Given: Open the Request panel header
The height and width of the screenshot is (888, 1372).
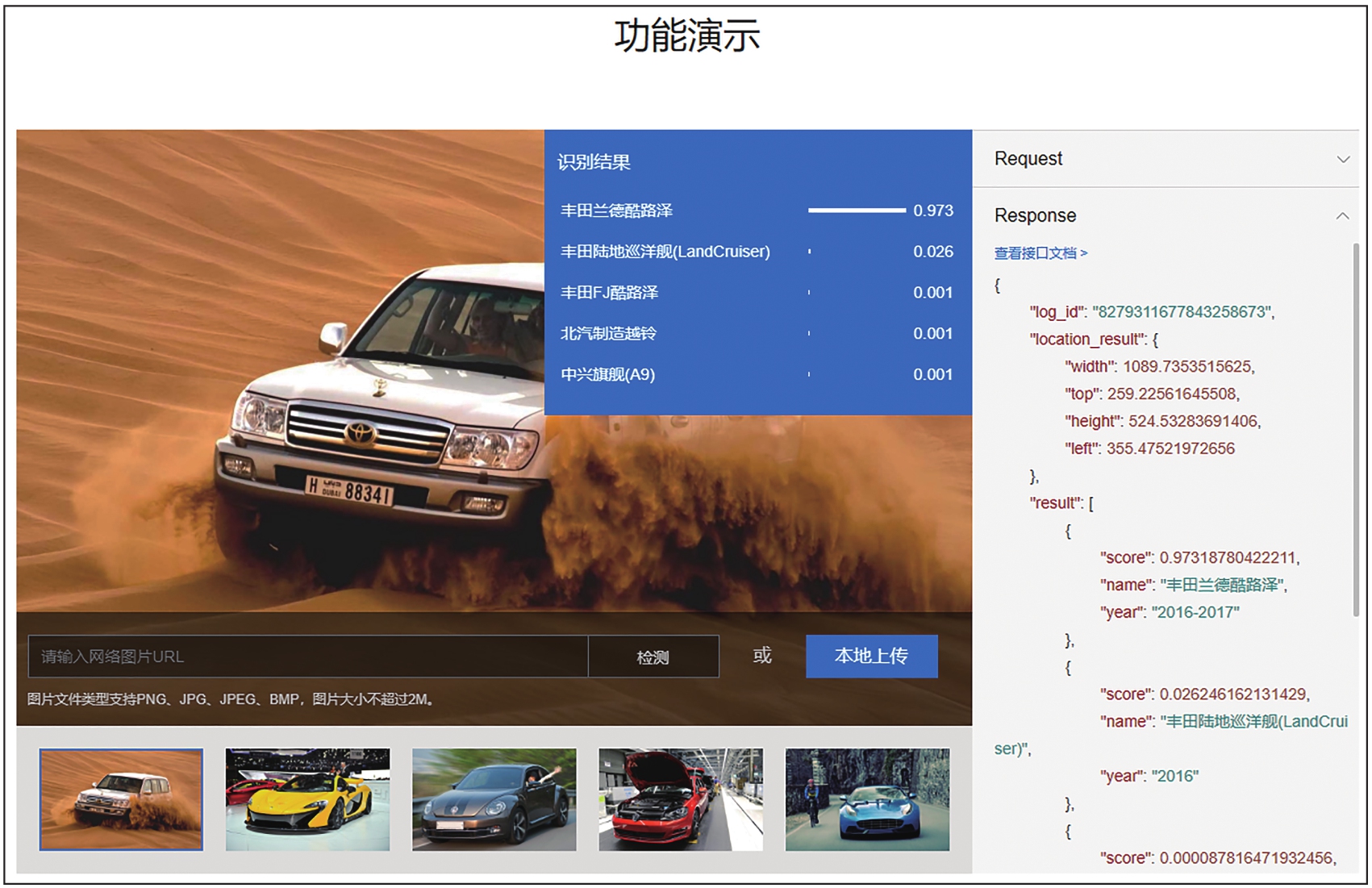Looking at the screenshot, I should (1166, 159).
